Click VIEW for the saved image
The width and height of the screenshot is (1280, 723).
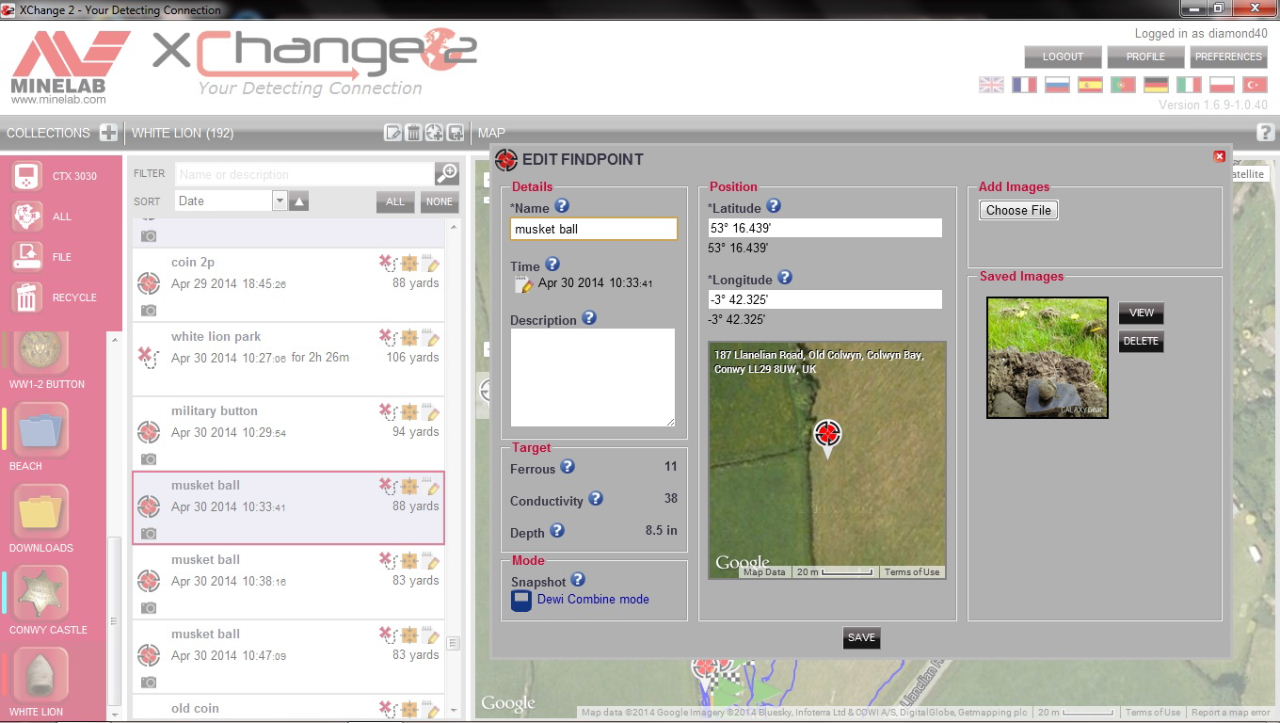1141,313
